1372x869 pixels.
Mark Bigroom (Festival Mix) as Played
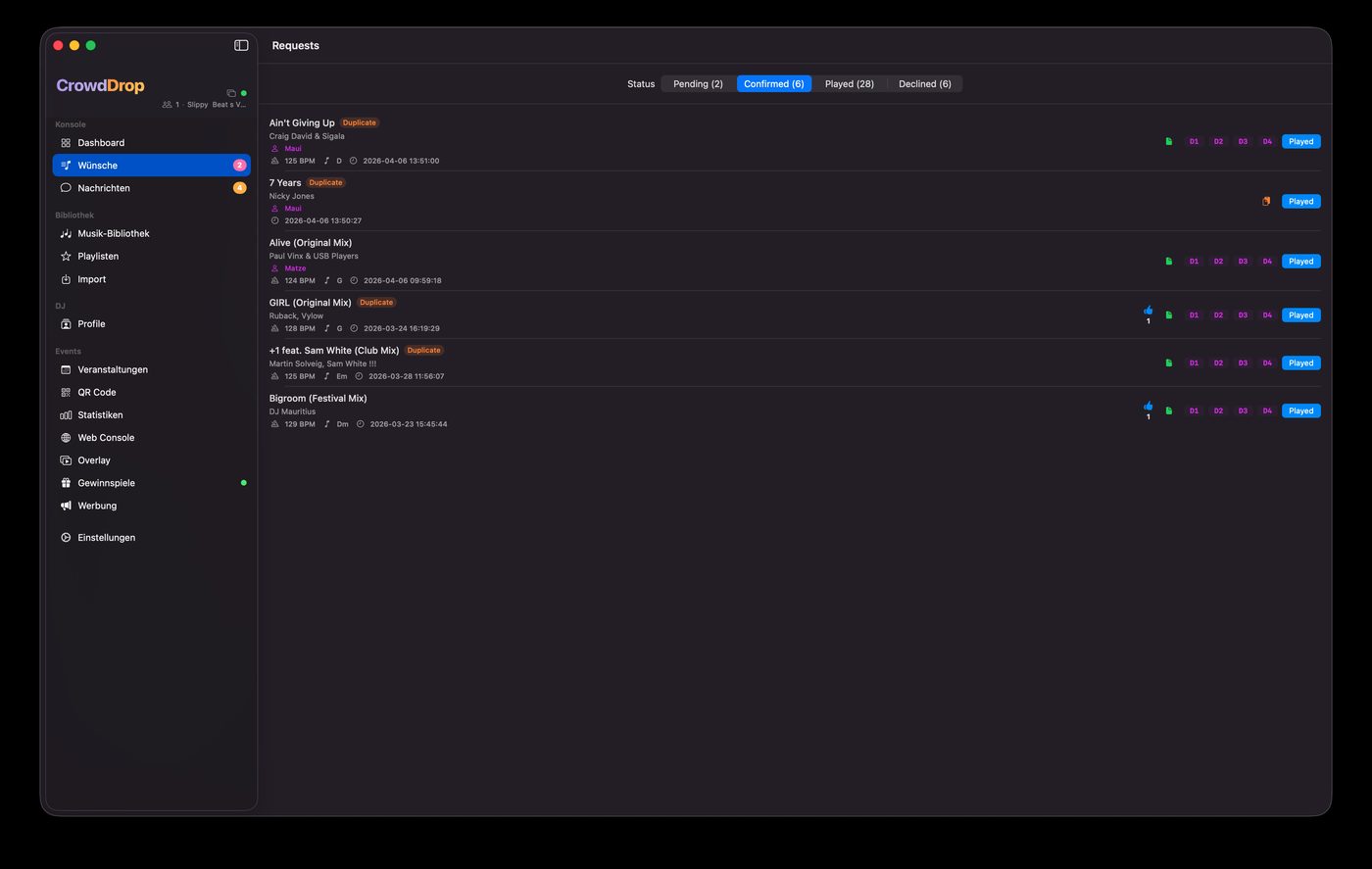pyautogui.click(x=1300, y=410)
